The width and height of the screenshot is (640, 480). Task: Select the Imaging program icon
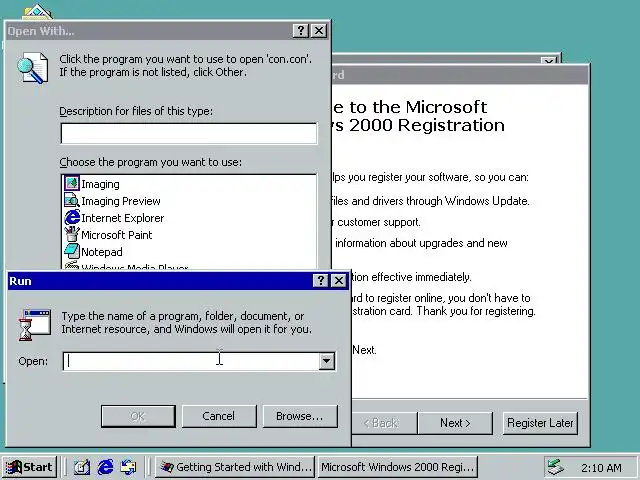click(x=72, y=183)
